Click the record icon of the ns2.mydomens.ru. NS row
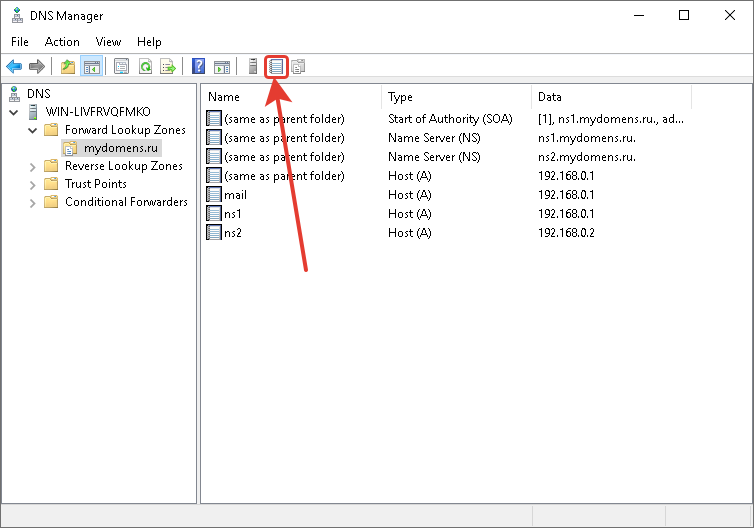This screenshot has width=754, height=528. tap(214, 156)
